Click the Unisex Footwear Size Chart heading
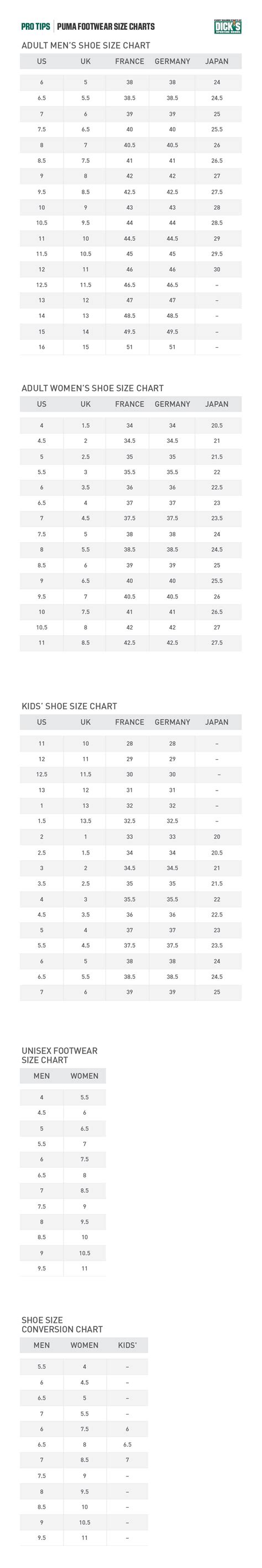The image size is (262, 1568). click(60, 1055)
